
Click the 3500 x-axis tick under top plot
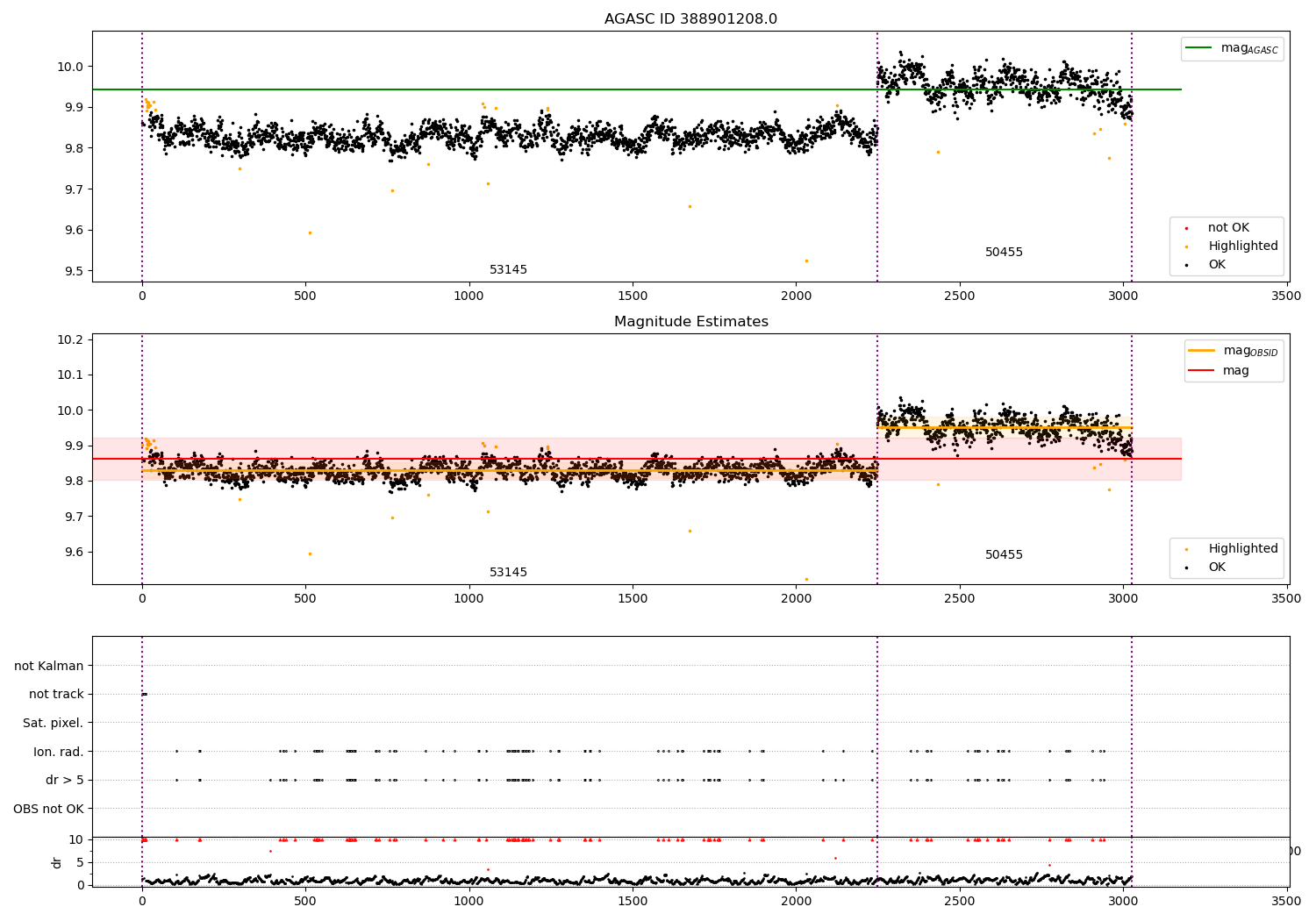1287,296
